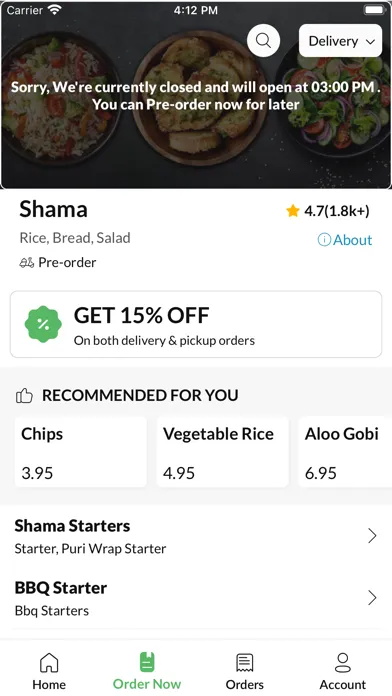The width and height of the screenshot is (392, 696).
Task: Open the Delivery dropdown
Action: coord(341,41)
